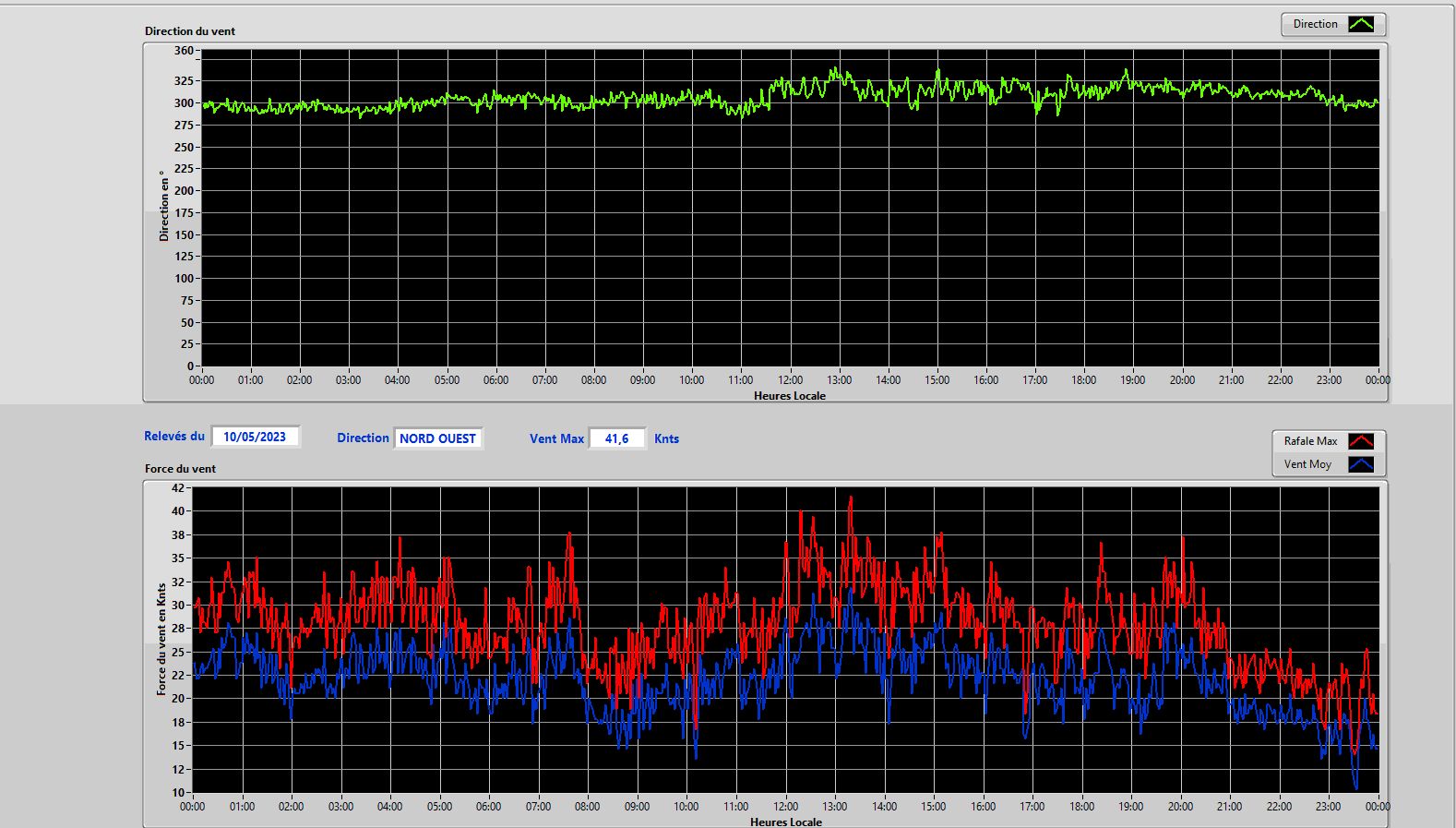1456x828 pixels.
Task: Click the 'Force du vent en Knts' axis label
Action: [161, 638]
